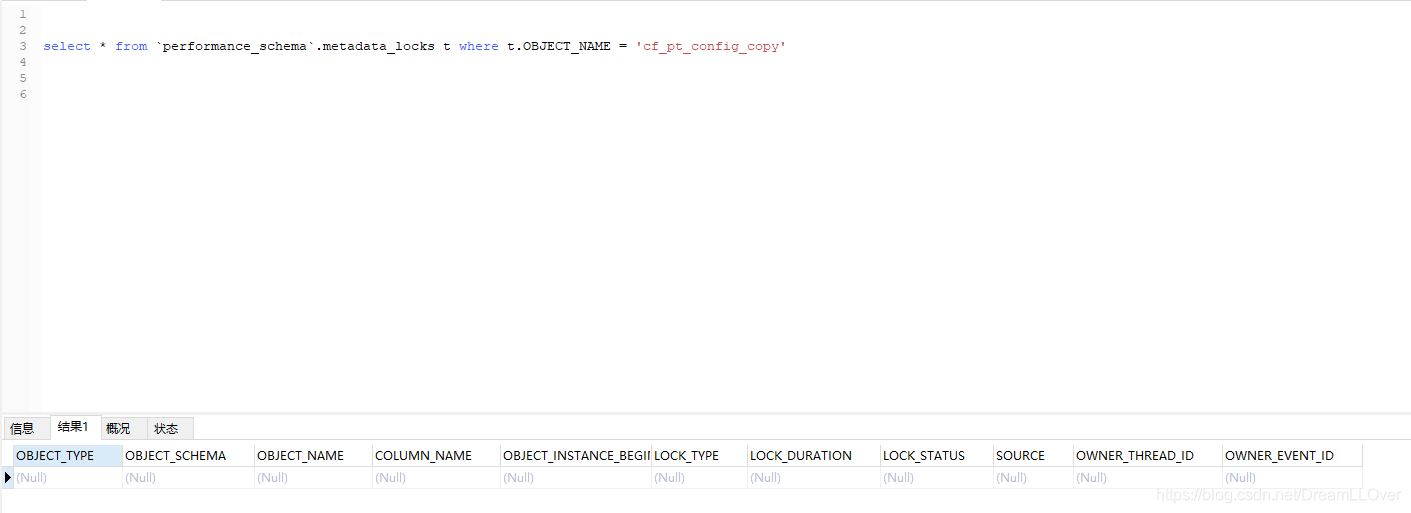Click t.OBJECT_NAME in the query
This screenshot has width=1411, height=513.
[x=559, y=46]
